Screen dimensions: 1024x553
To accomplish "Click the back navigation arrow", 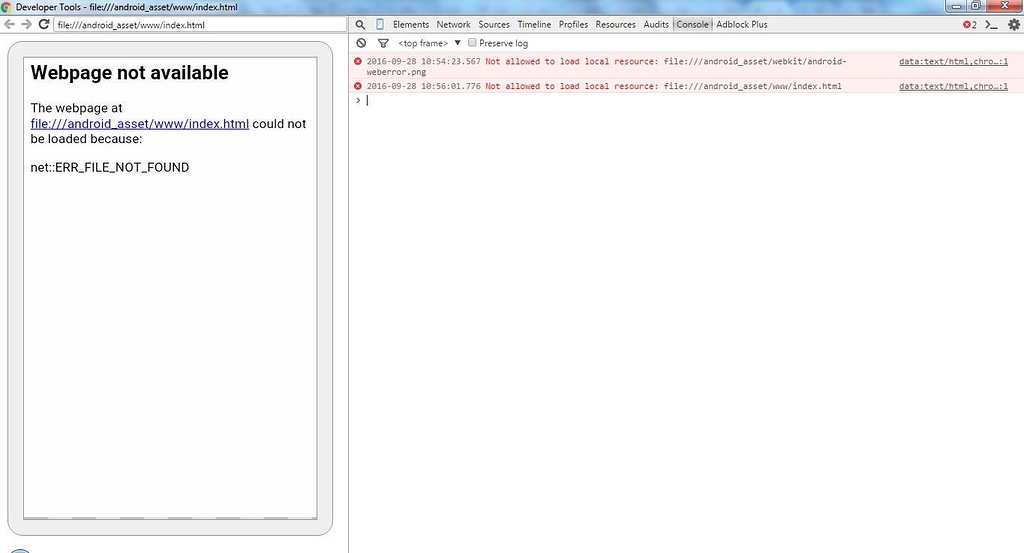I will click(x=9, y=24).
